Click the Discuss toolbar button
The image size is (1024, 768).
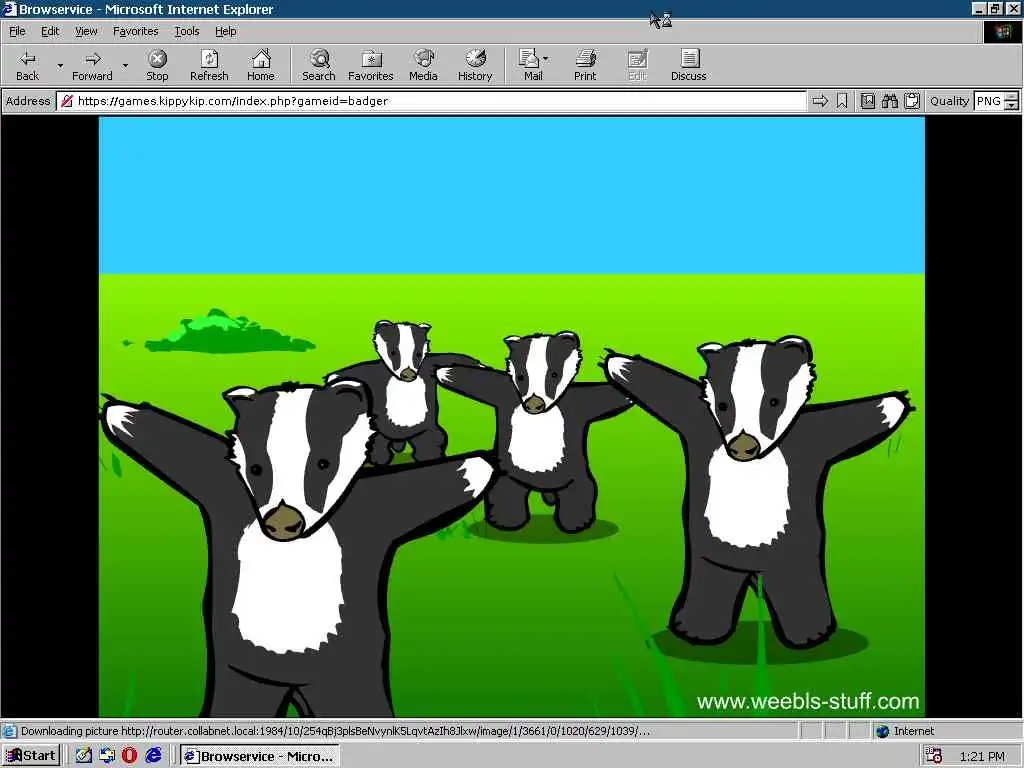point(688,65)
